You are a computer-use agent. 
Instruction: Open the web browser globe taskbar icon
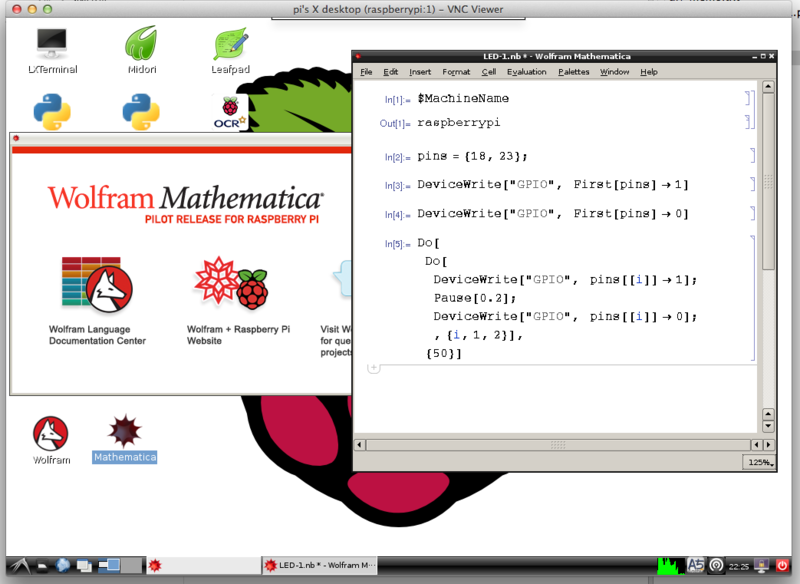coord(63,565)
